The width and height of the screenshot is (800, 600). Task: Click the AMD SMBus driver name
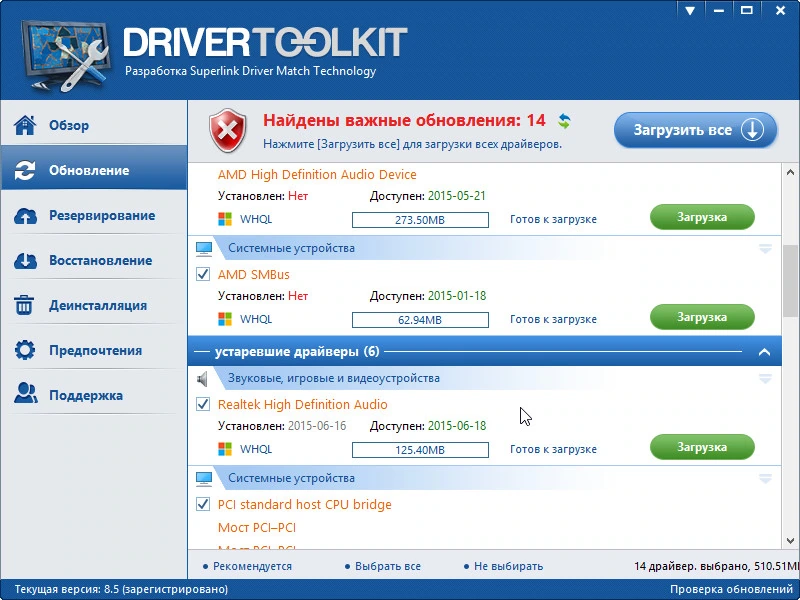click(x=254, y=274)
